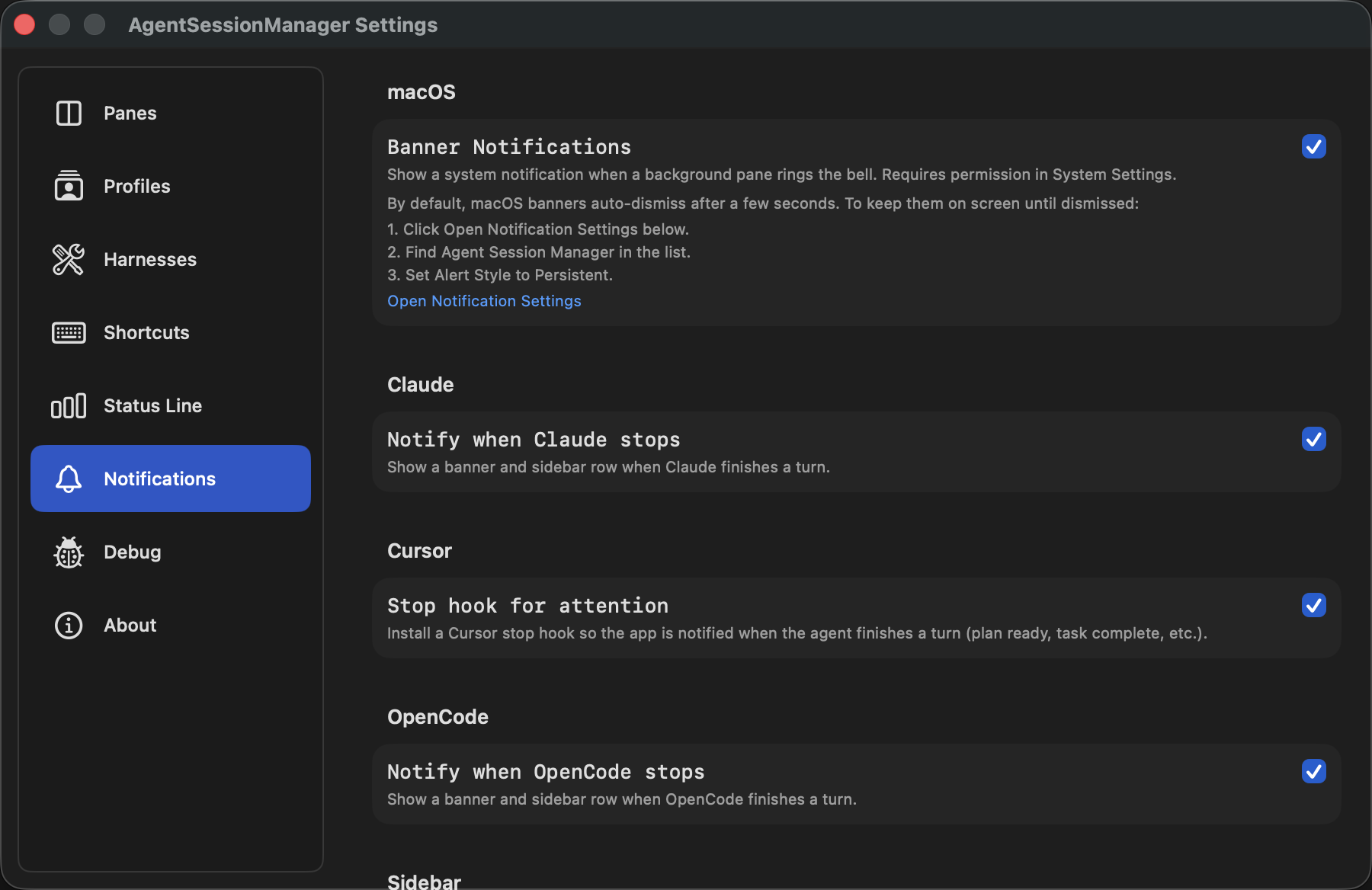Click 'Install a Cursor stop hook' description

[797, 633]
